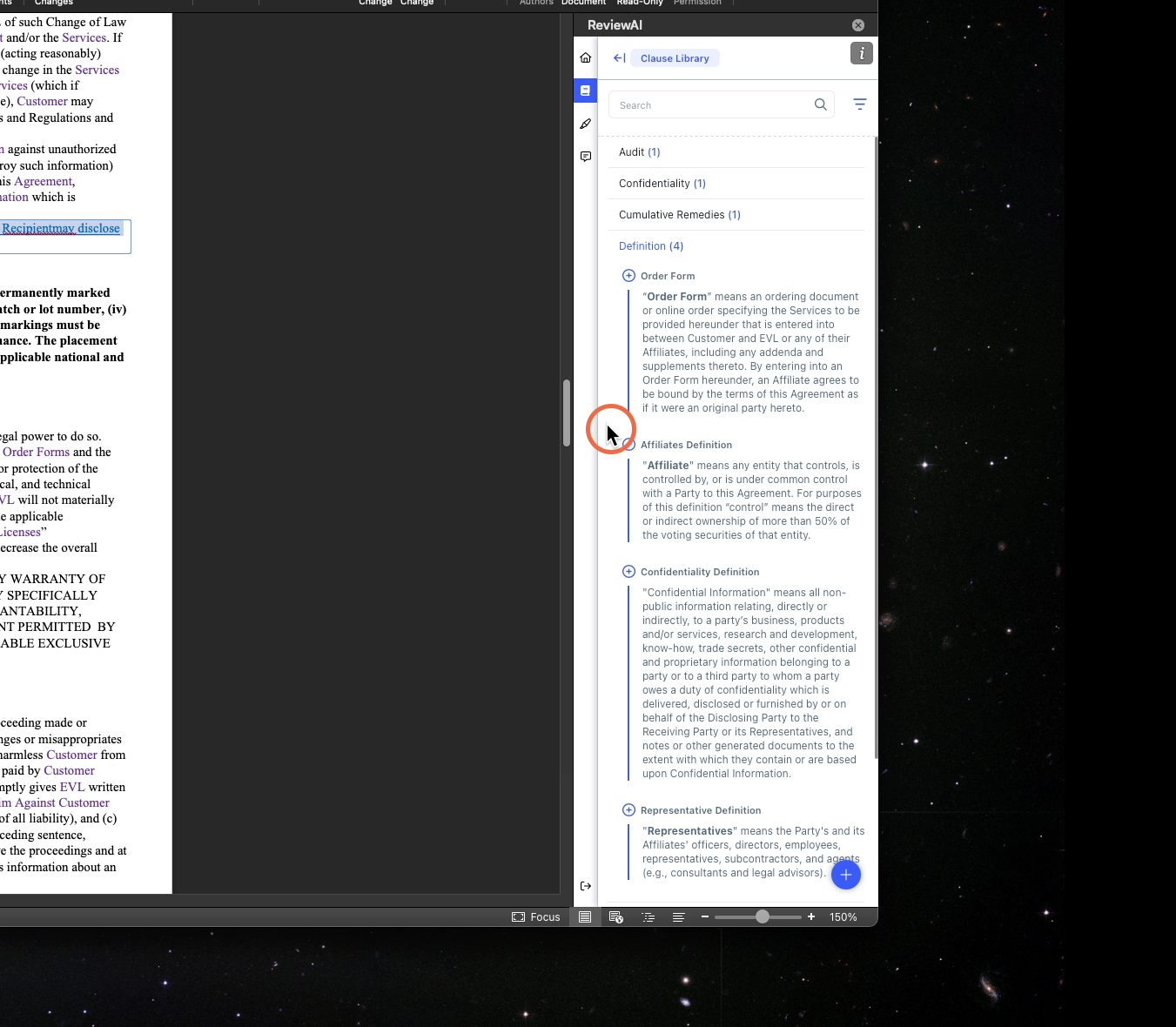The image size is (1176, 1027).
Task: Open the info icon in ReviewAI panel
Action: [x=862, y=53]
